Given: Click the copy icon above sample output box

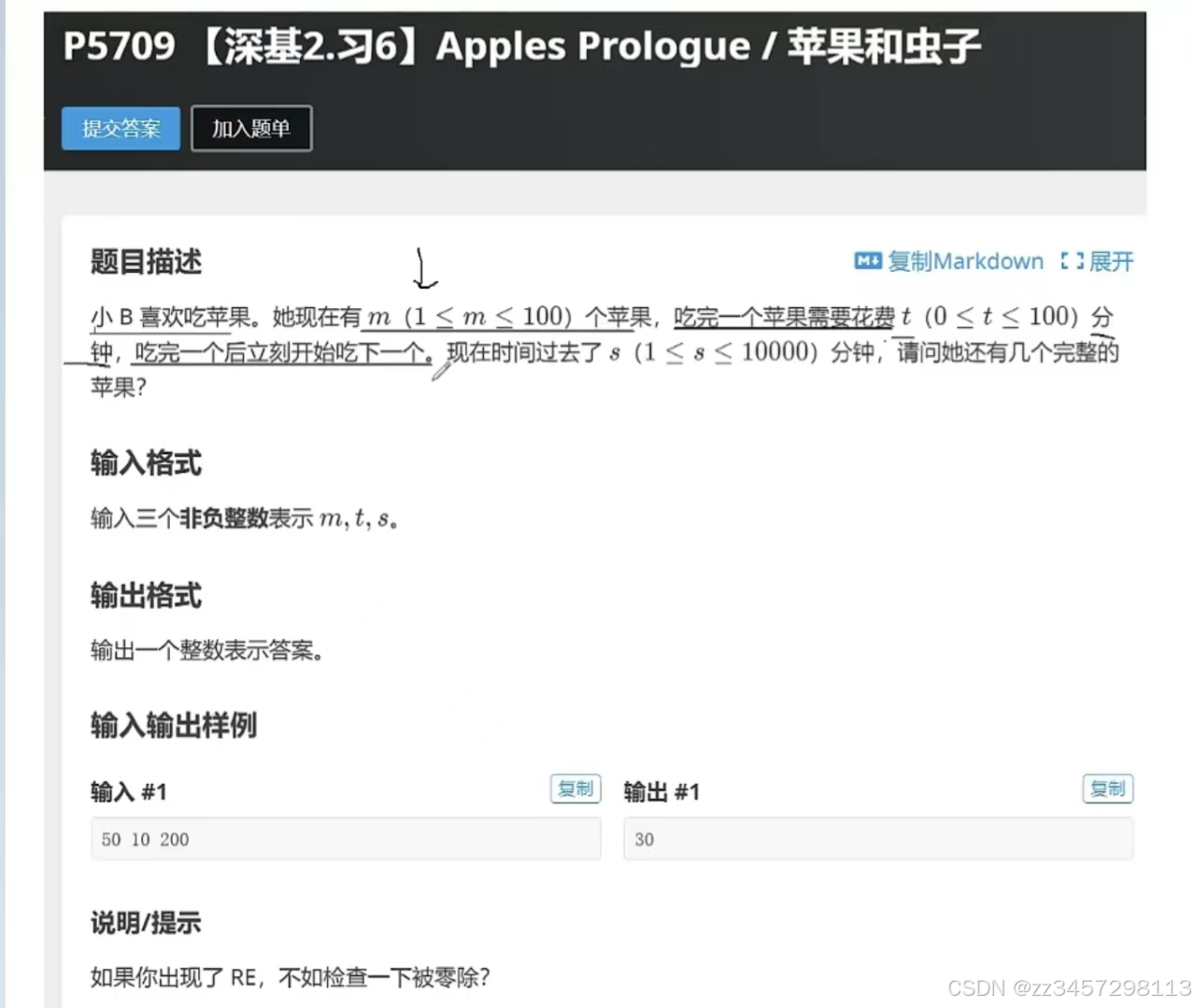Looking at the screenshot, I should [1107, 789].
